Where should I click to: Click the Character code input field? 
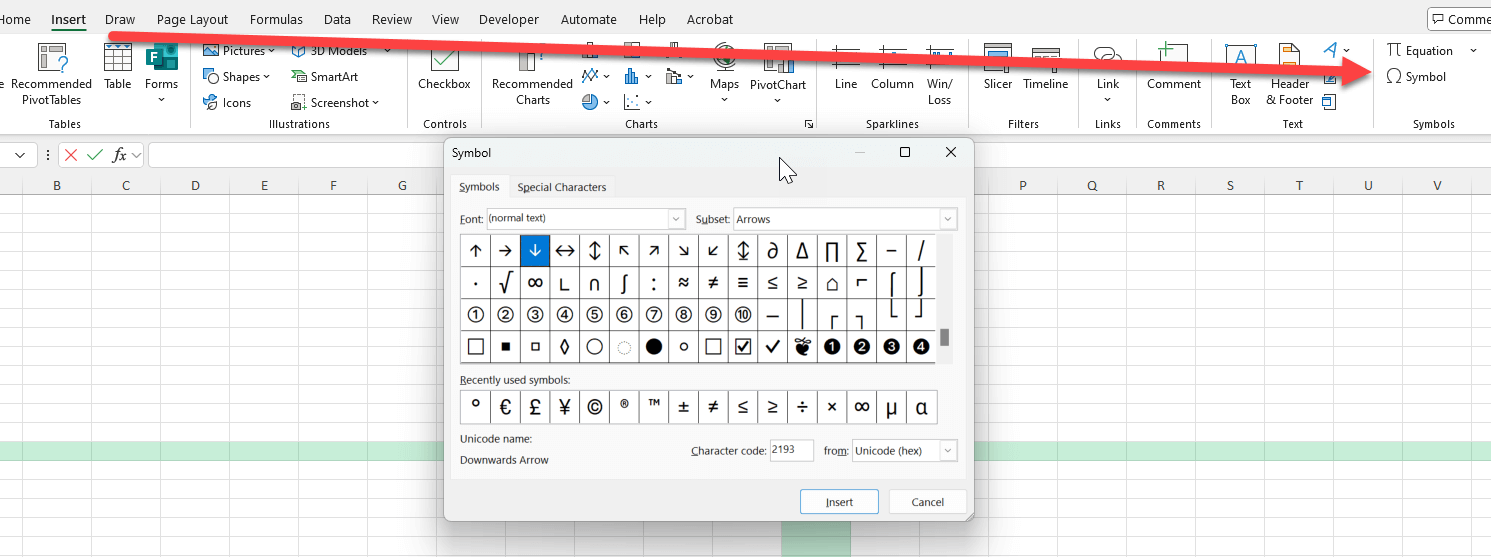point(792,450)
